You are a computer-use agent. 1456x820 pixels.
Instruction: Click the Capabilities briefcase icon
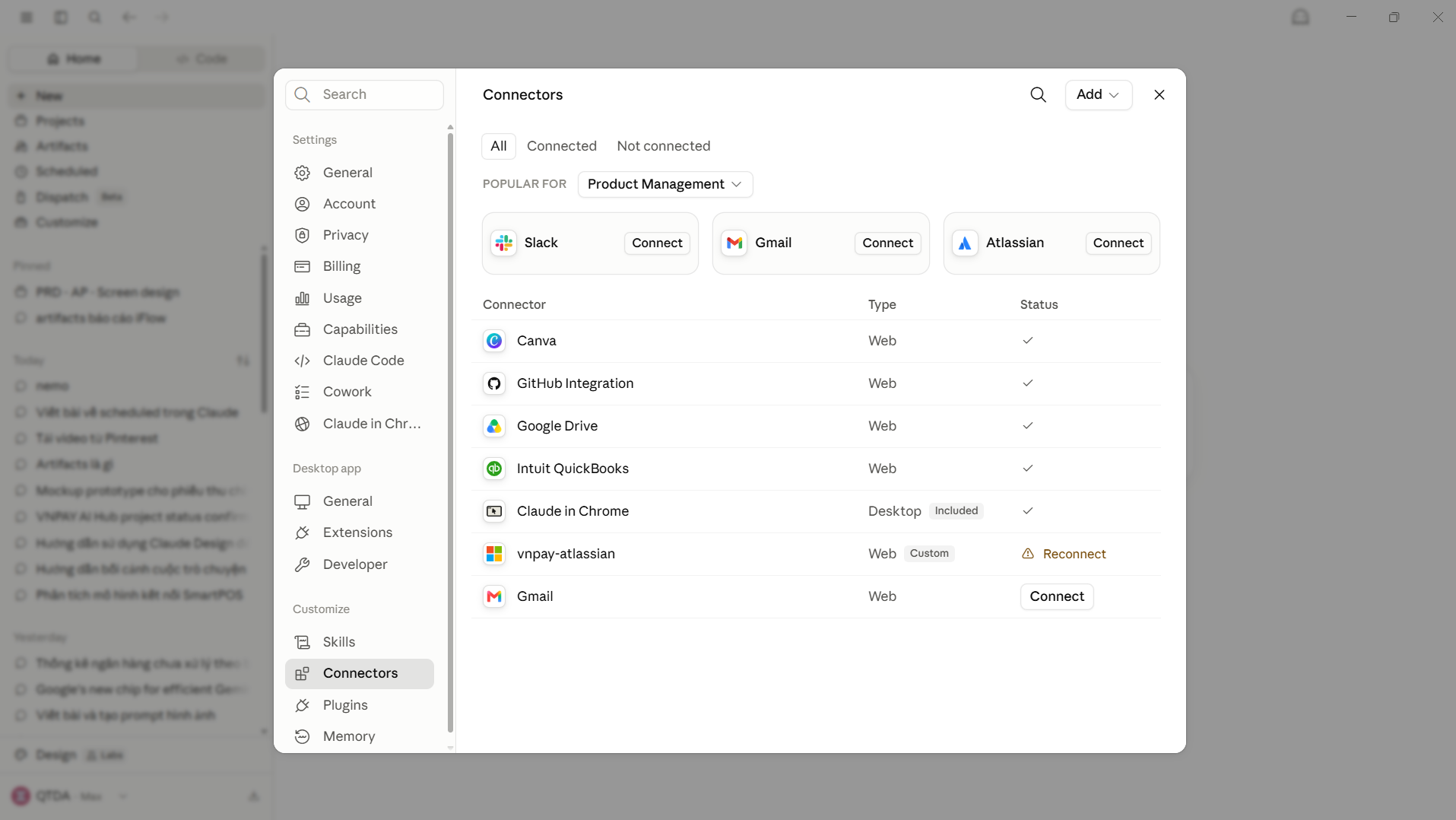302,329
